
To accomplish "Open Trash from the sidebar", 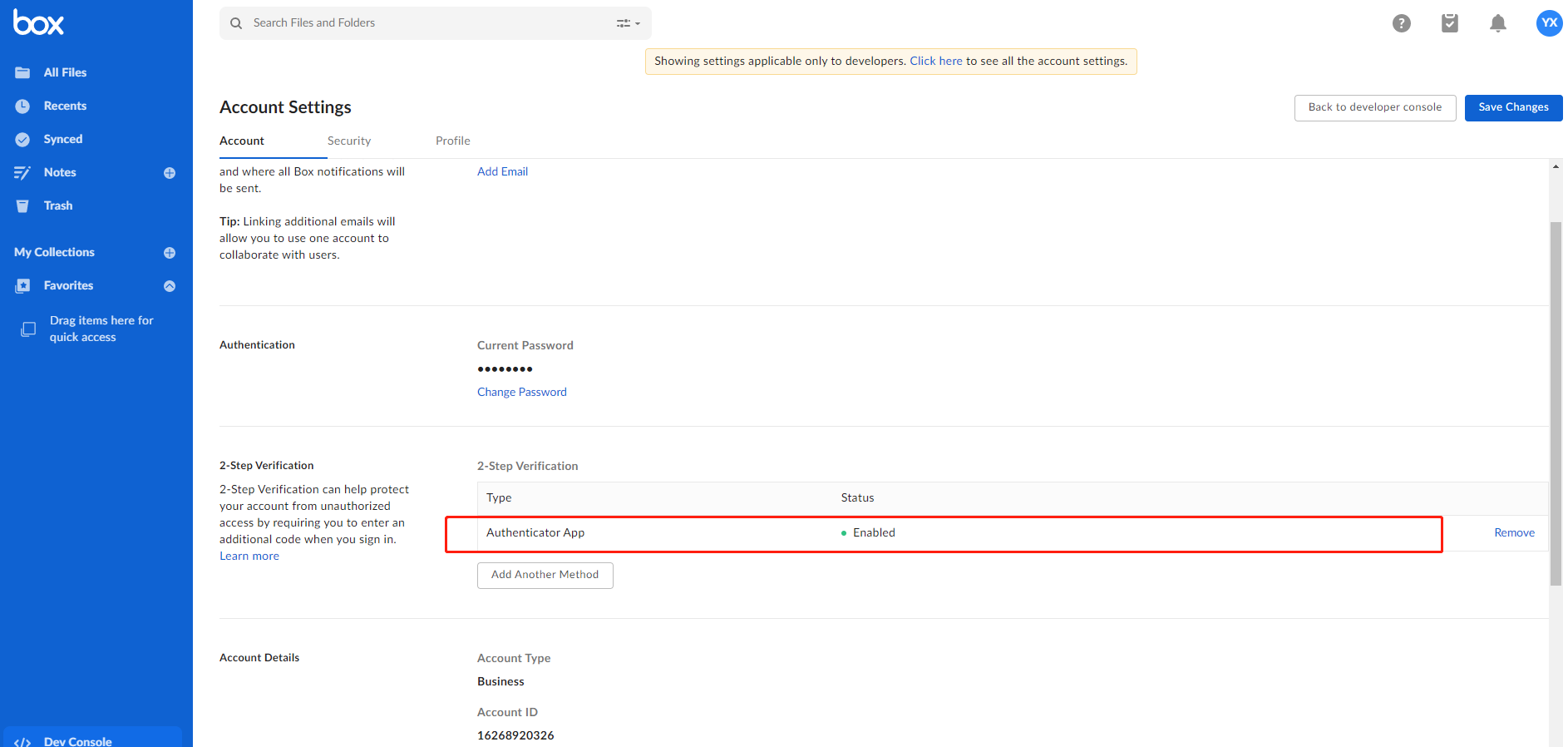I will (x=58, y=206).
